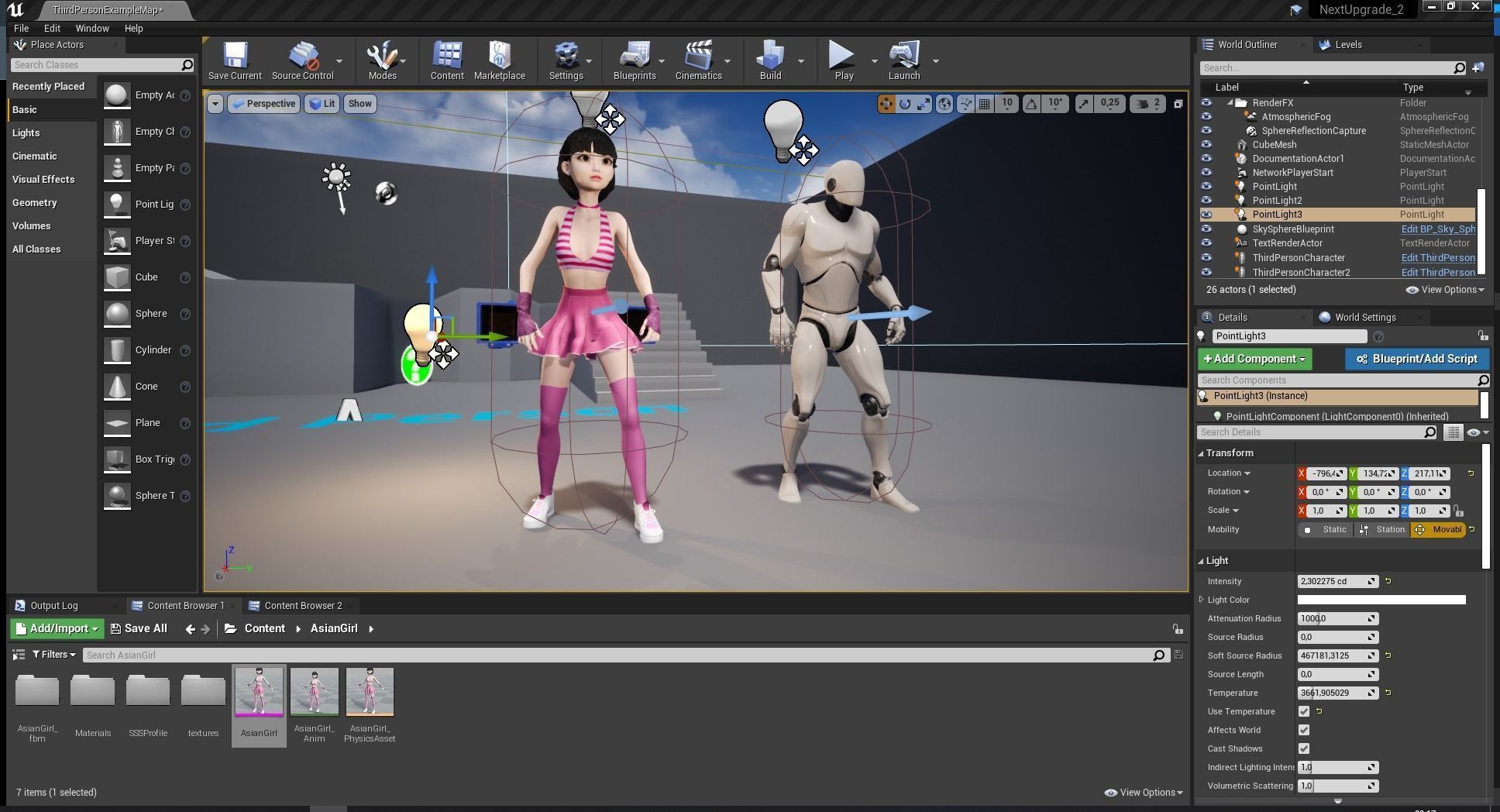Switch to the World Settings tab
1500x812 pixels.
[x=1365, y=317]
